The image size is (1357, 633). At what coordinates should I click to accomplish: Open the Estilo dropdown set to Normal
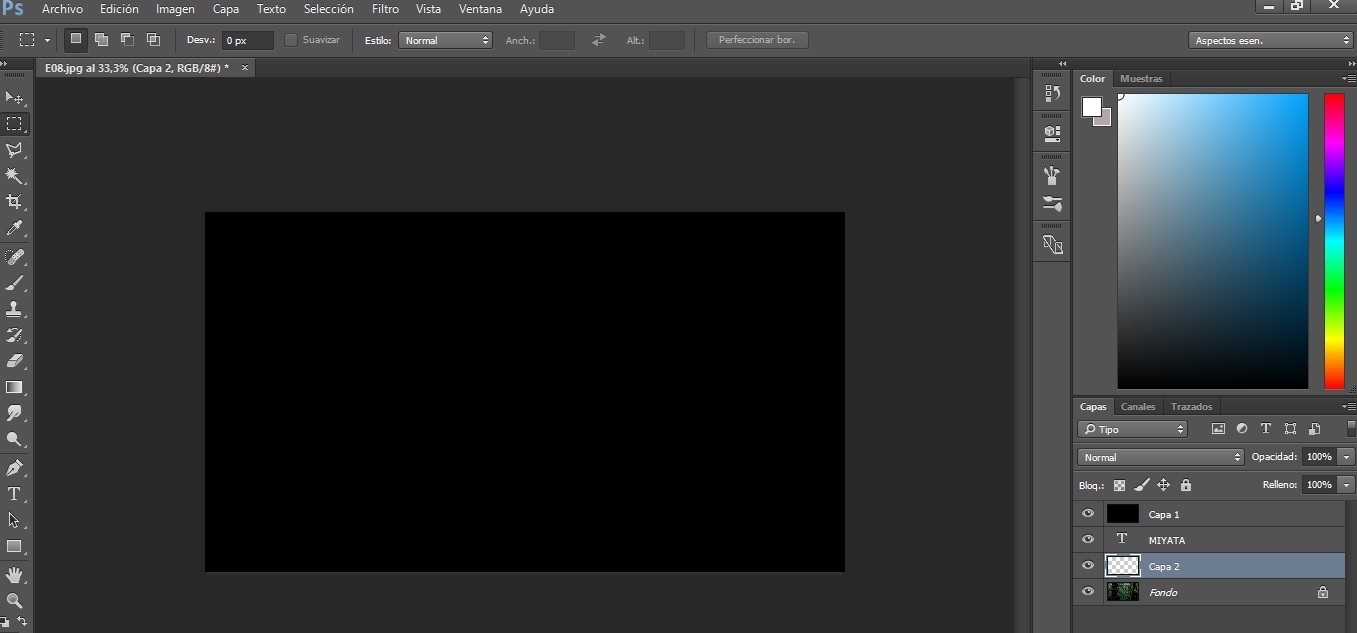coord(445,40)
